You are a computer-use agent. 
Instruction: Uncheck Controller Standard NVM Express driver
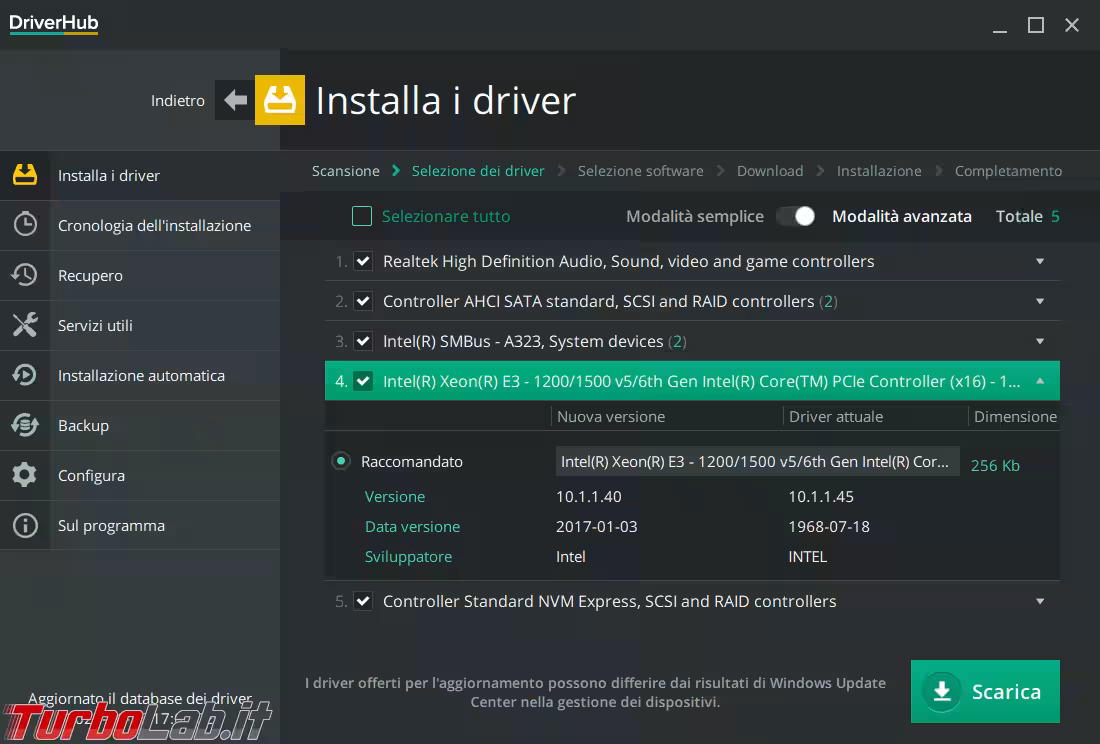point(363,601)
